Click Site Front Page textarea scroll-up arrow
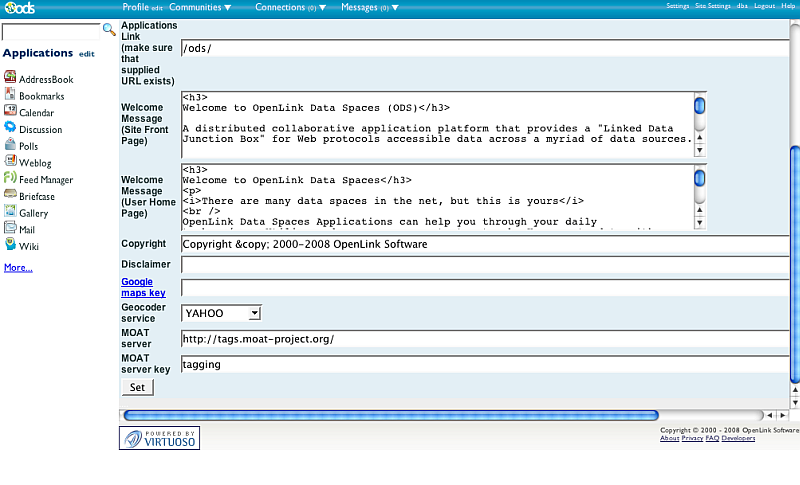 tap(700, 137)
